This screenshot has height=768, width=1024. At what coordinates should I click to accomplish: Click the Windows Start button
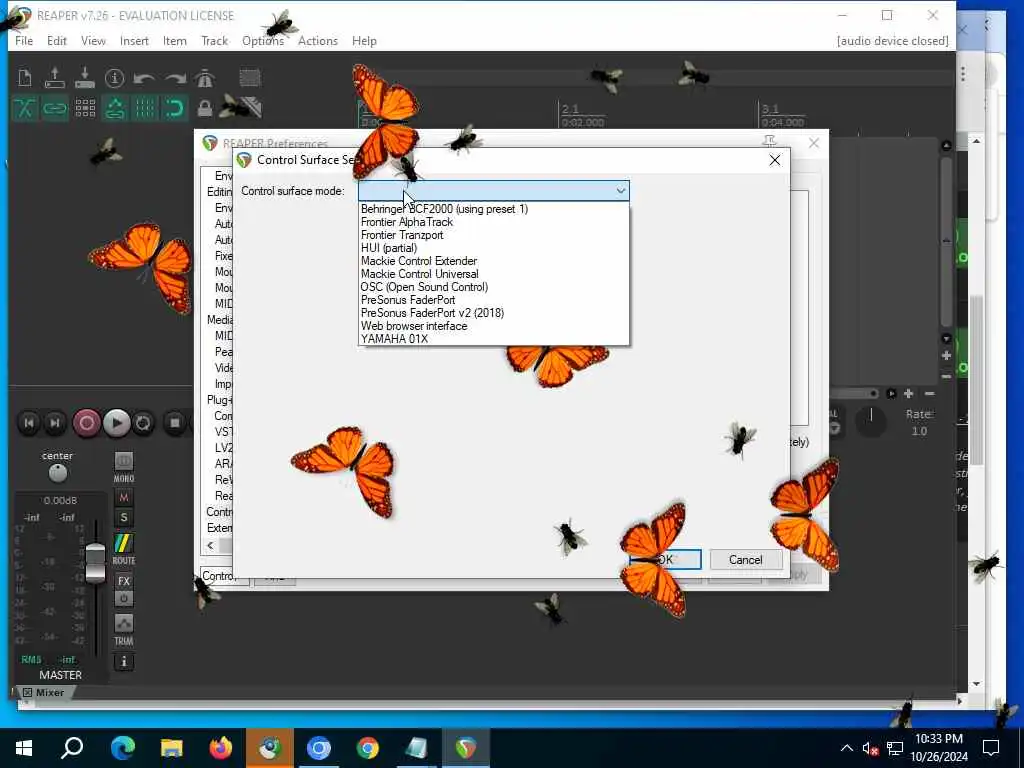24,748
